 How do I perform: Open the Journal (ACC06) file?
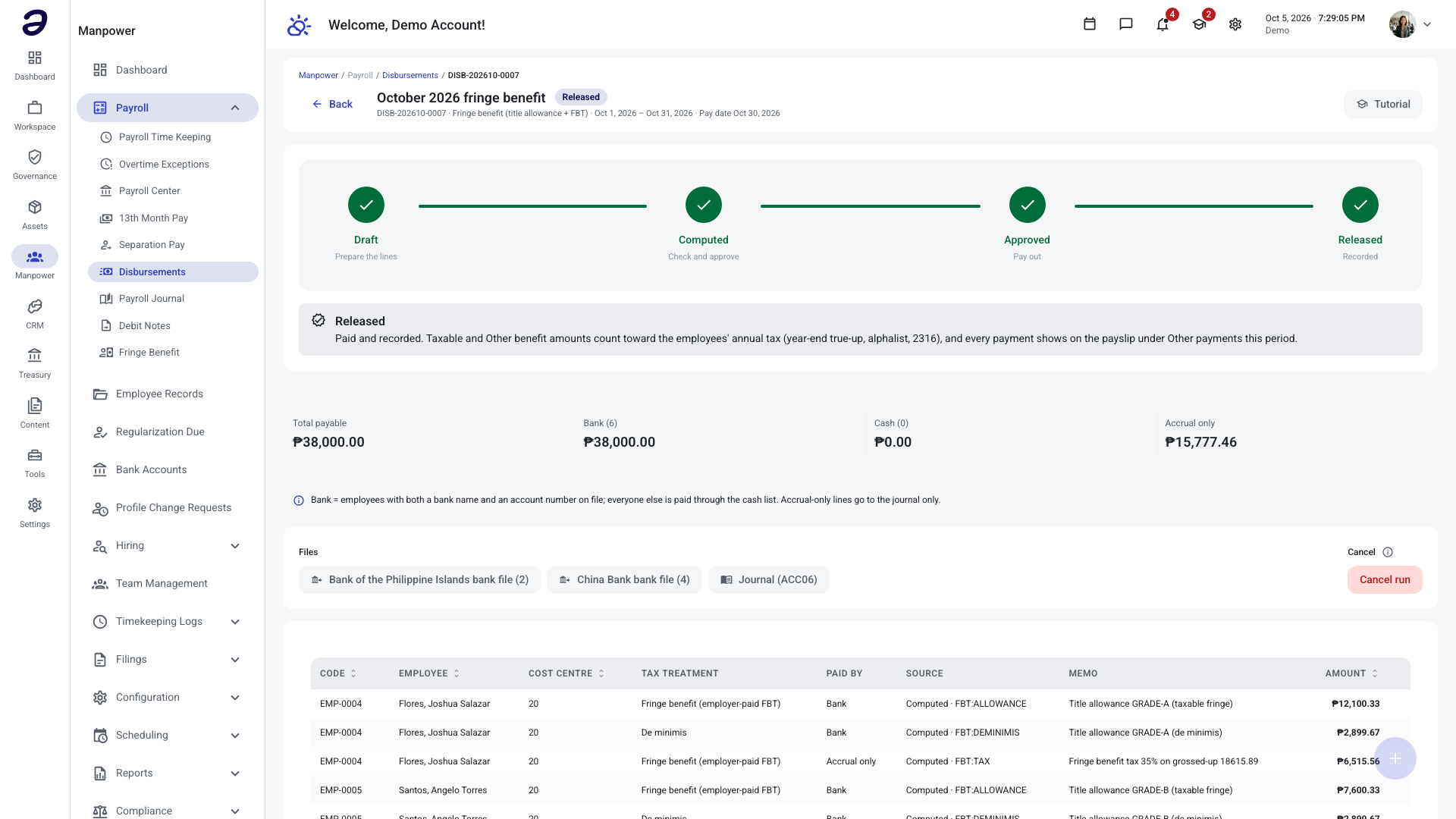pyautogui.click(x=768, y=579)
